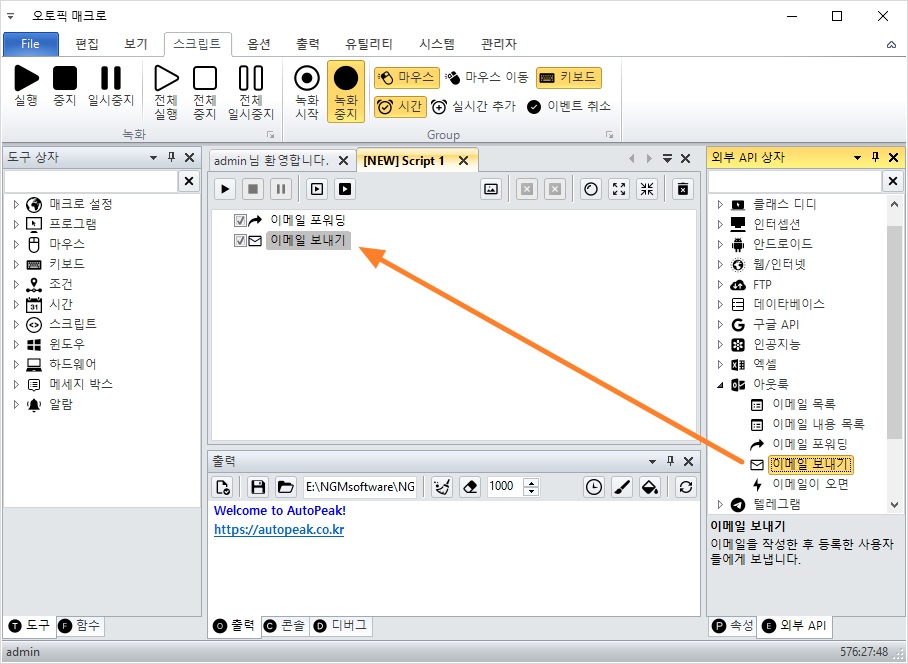Screen dimensions: 908x664
Task: Click the 전체 일시중지 pause-all icon
Action: click(x=251, y=93)
